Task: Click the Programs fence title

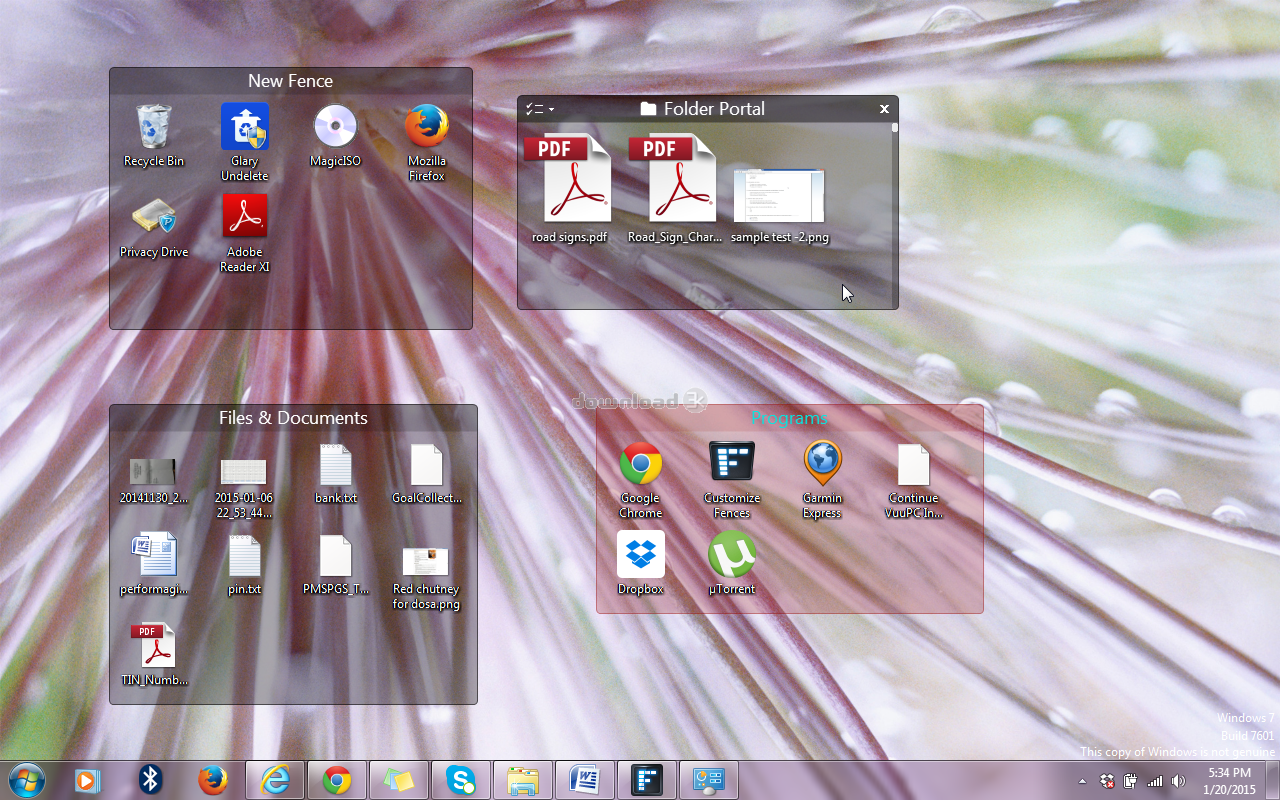Action: tap(790, 418)
